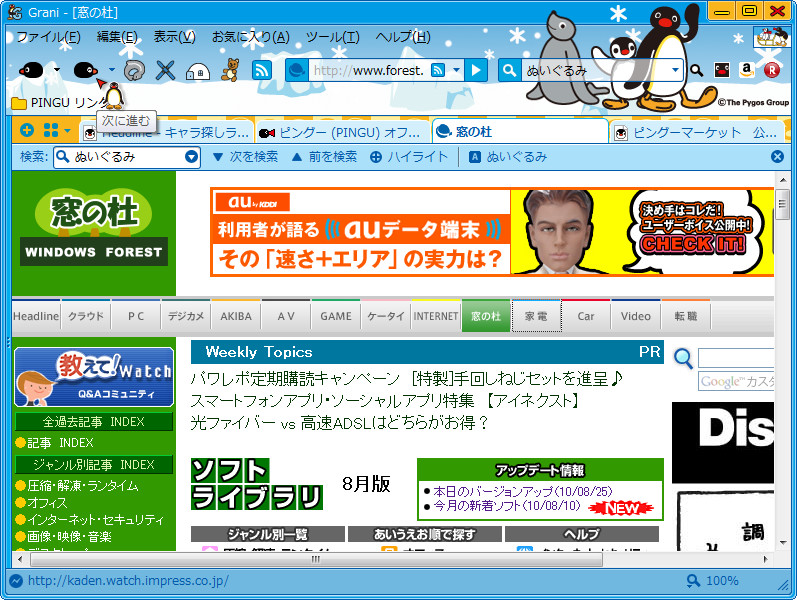Click the horizontal scrollbar thumb
797x600 pixels.
coord(316,559)
